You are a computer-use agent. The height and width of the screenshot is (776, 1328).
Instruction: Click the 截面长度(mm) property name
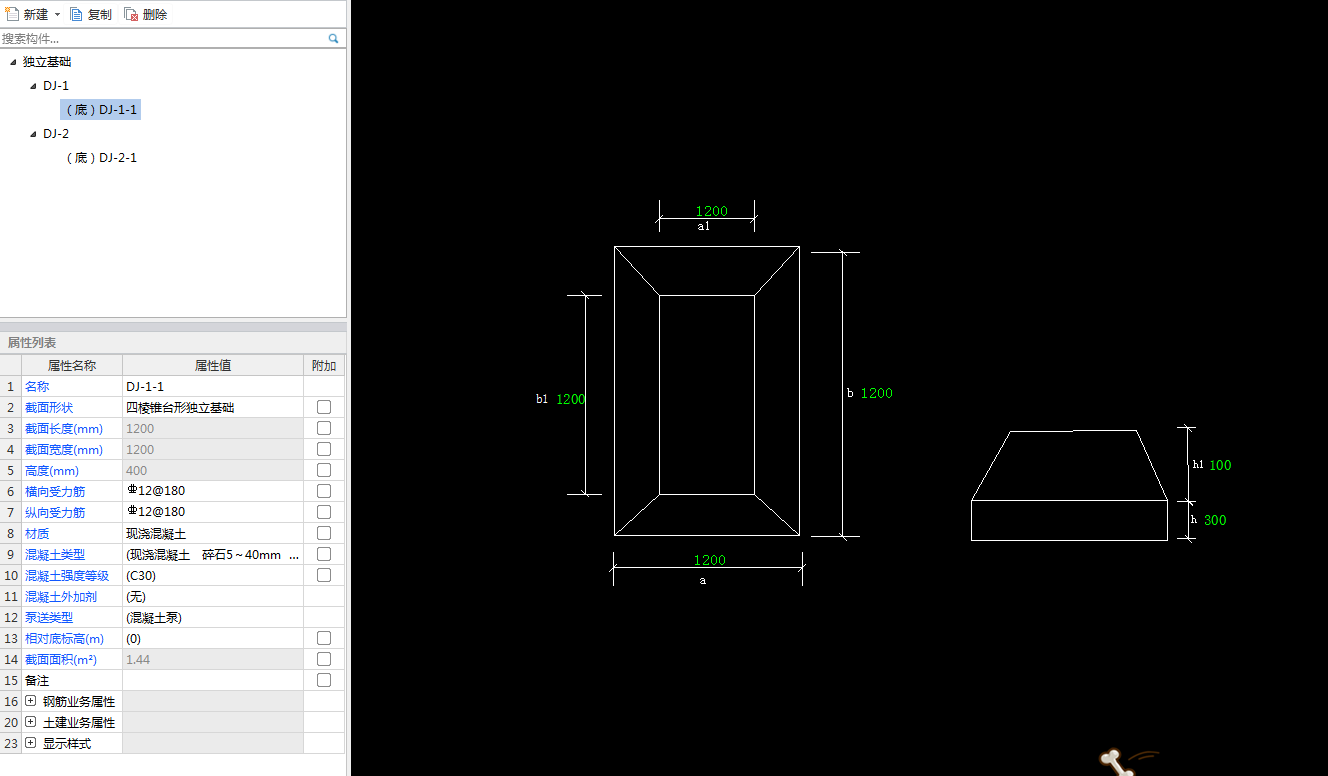[x=64, y=428]
